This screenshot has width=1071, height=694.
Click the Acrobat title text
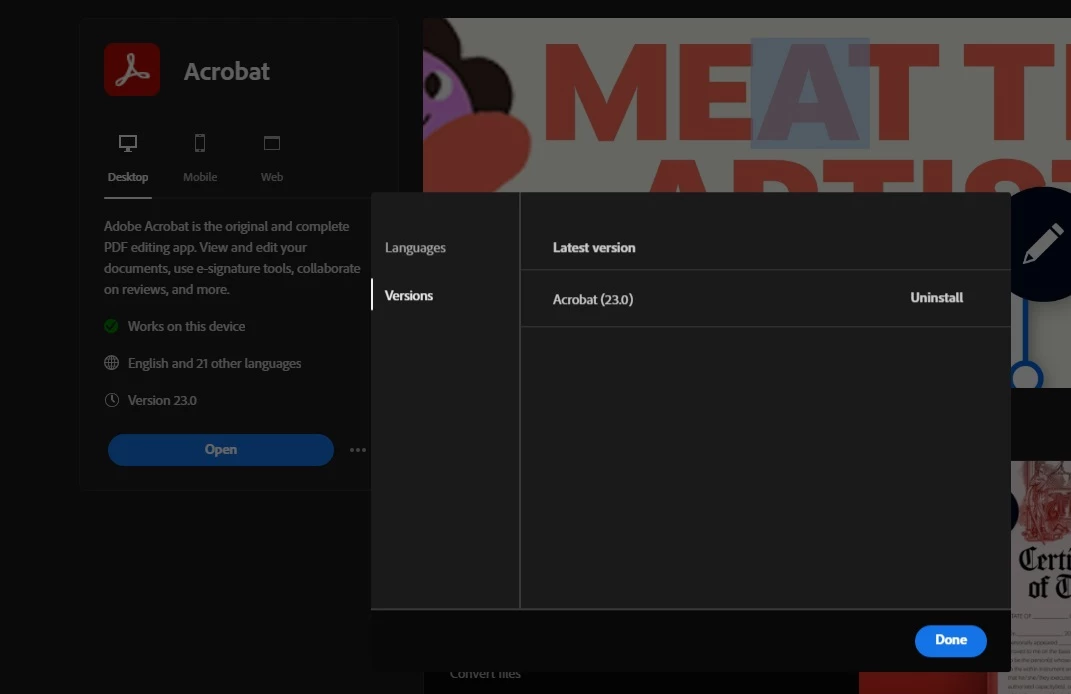(x=227, y=71)
